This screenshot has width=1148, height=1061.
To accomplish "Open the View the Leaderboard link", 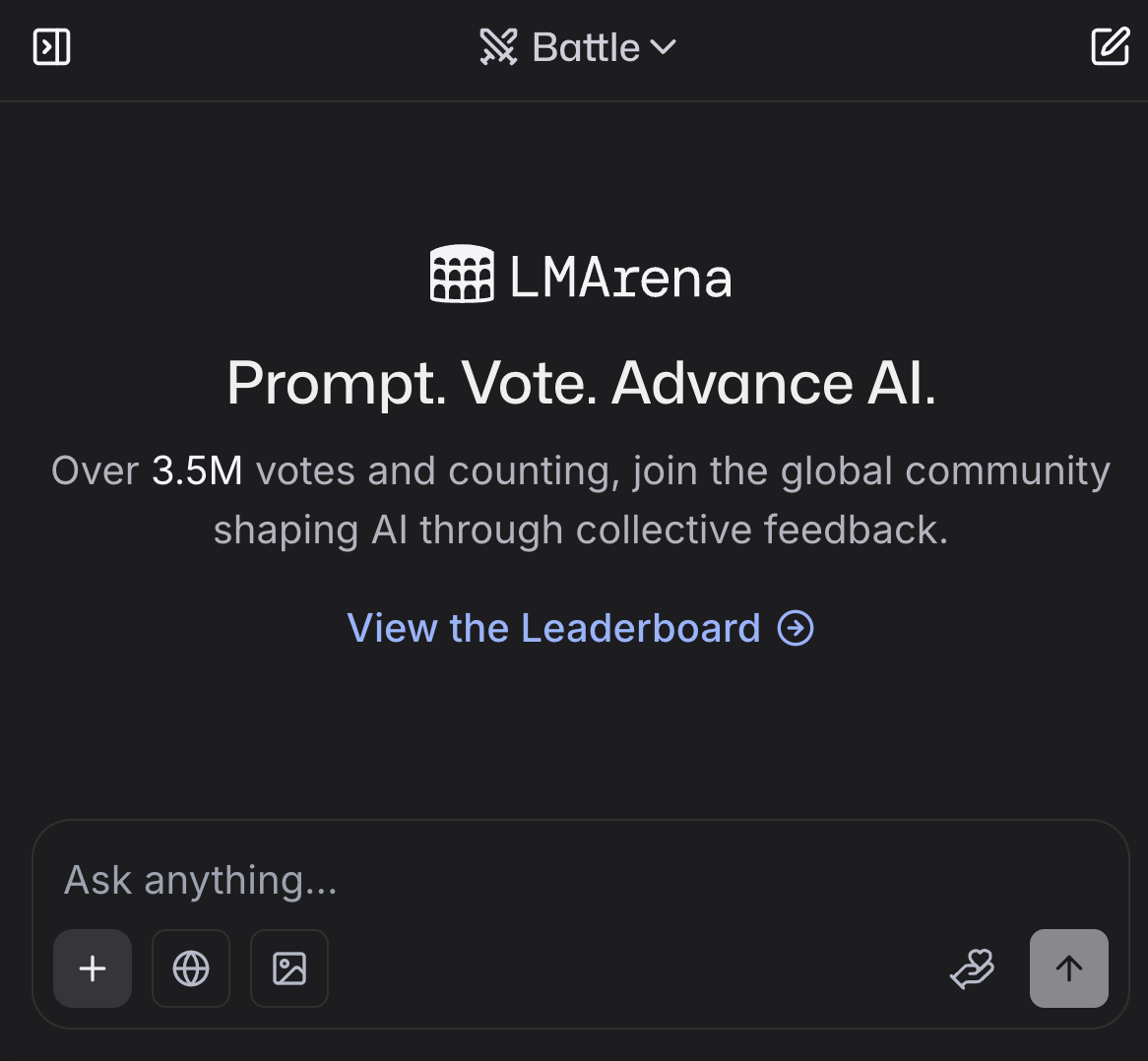I will pyautogui.click(x=553, y=628).
